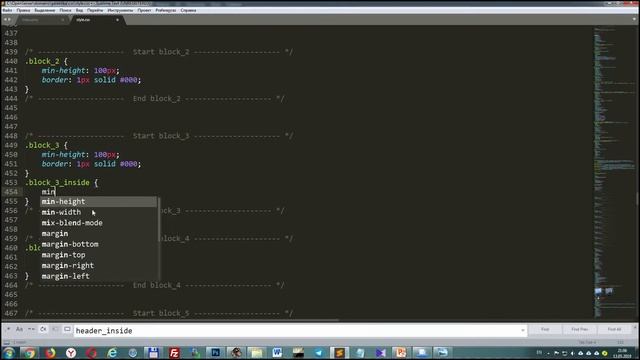This screenshot has width=640, height=360.
Task: Click the side panel toggle in status bar
Action: click(6, 342)
